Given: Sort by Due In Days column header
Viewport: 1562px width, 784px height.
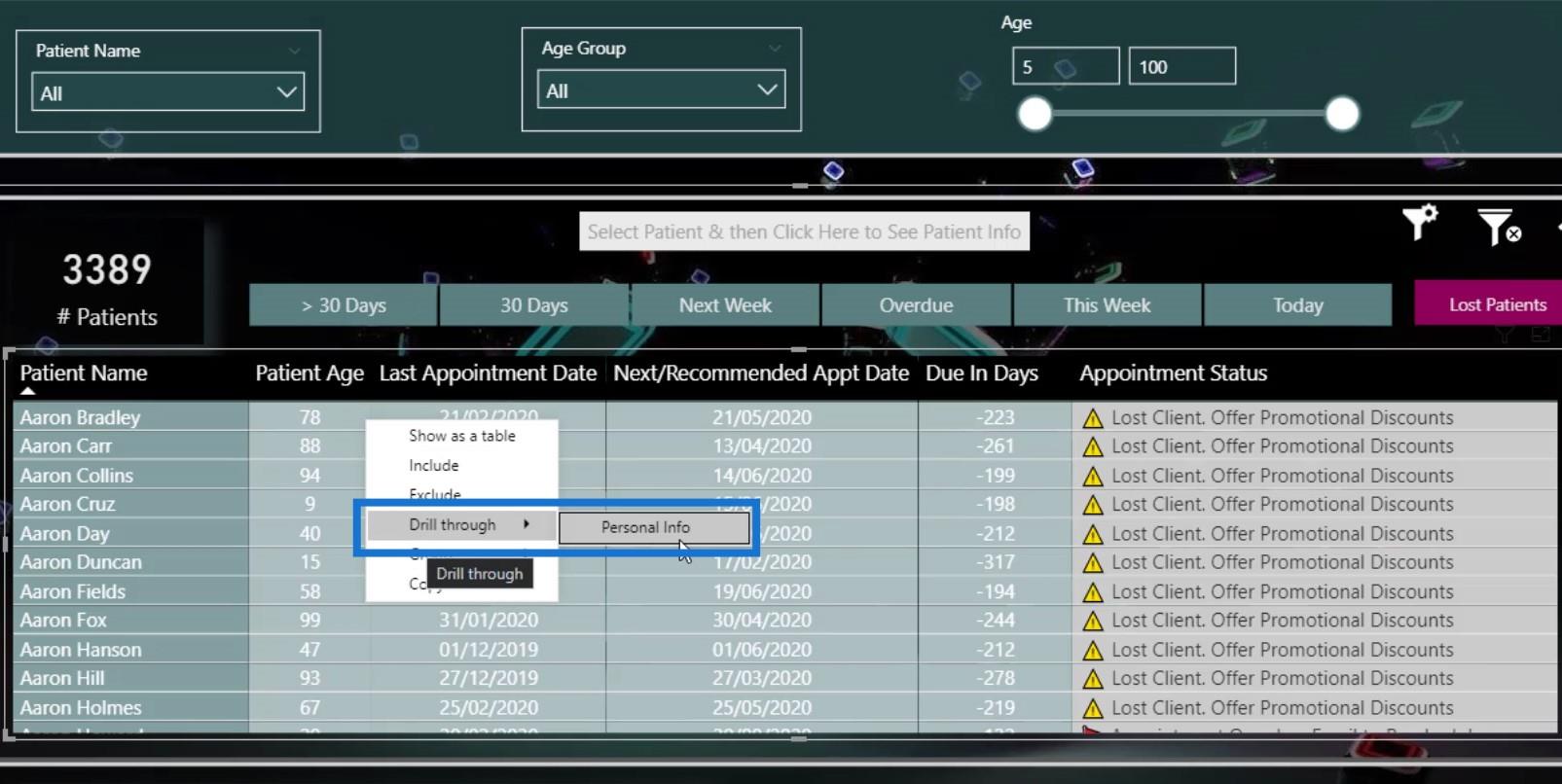Looking at the screenshot, I should point(981,373).
